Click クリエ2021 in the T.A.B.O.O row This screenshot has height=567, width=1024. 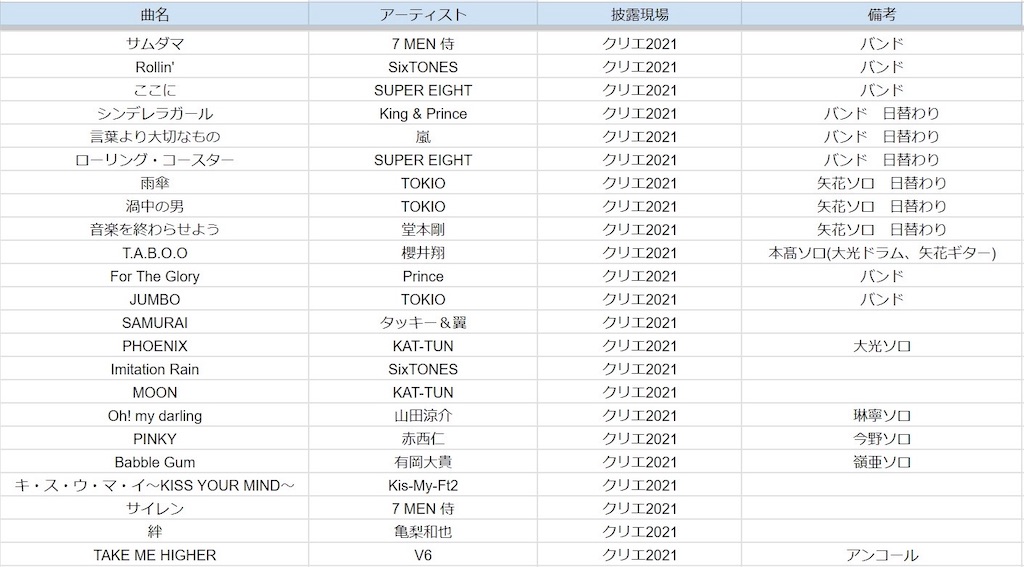pos(639,253)
